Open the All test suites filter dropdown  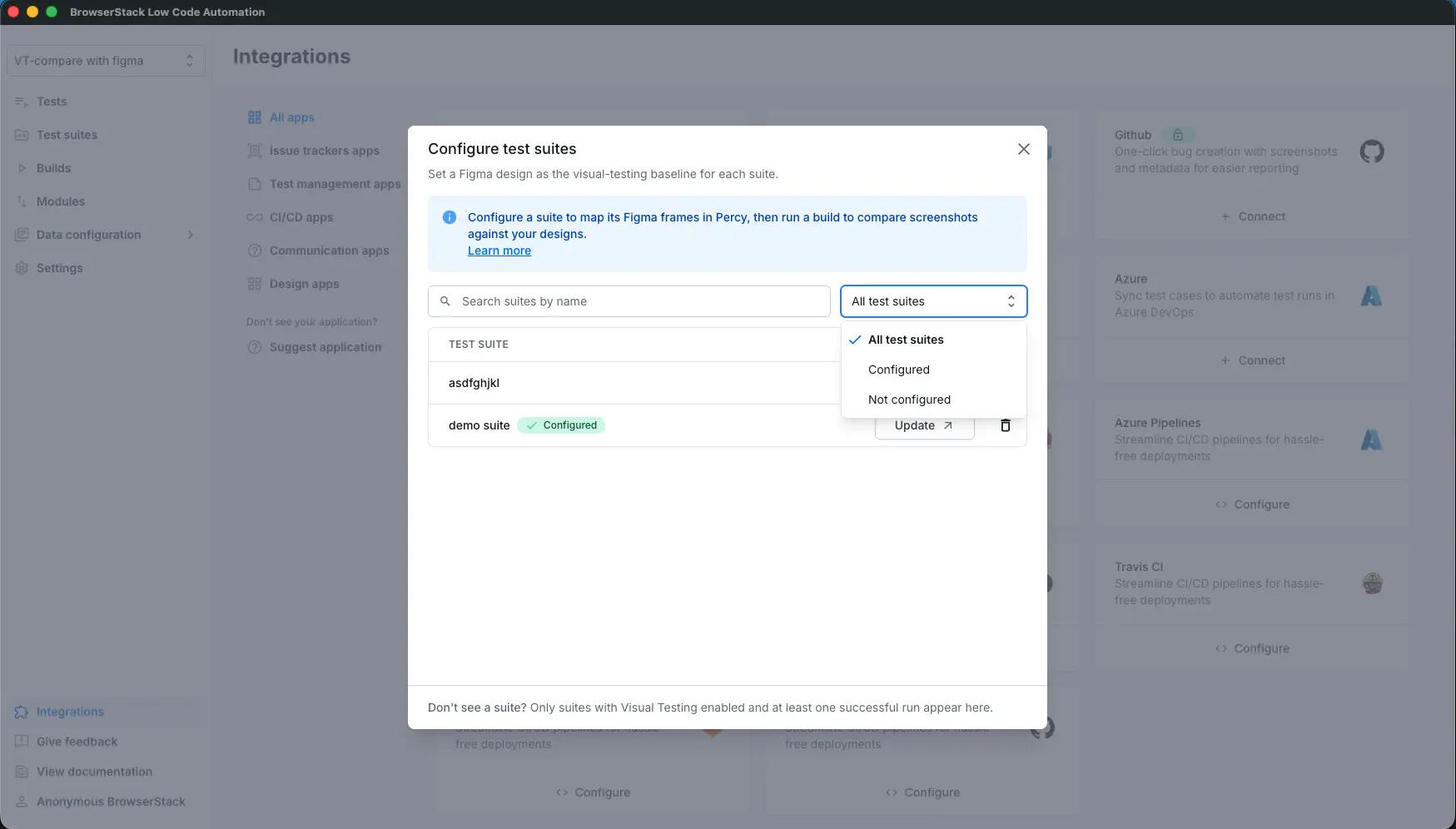point(933,301)
